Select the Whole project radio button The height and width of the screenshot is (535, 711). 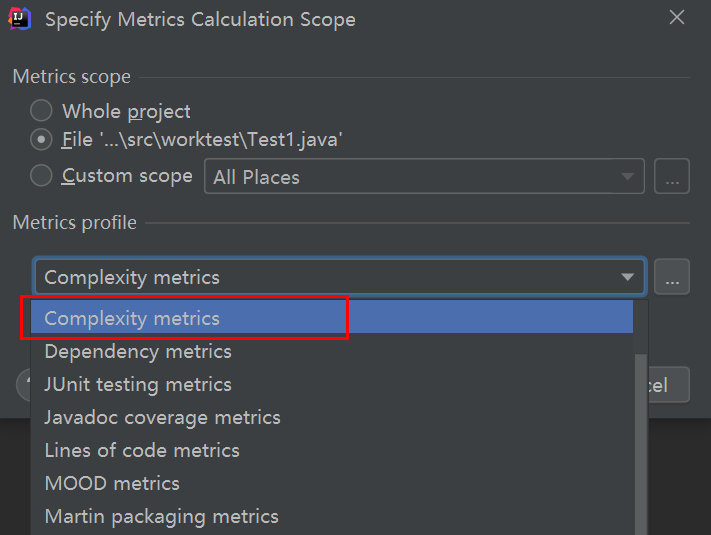41,111
